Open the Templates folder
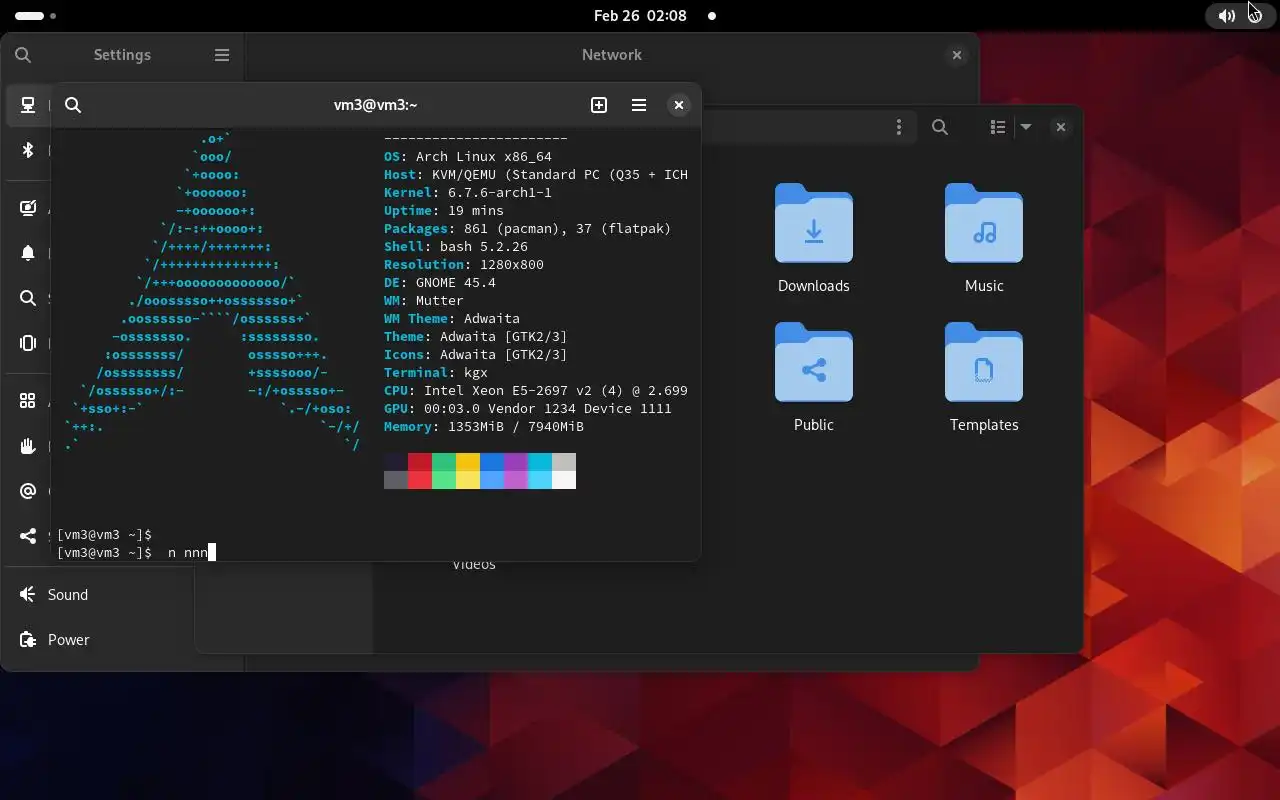Image resolution: width=1280 pixels, height=800 pixels. click(984, 378)
